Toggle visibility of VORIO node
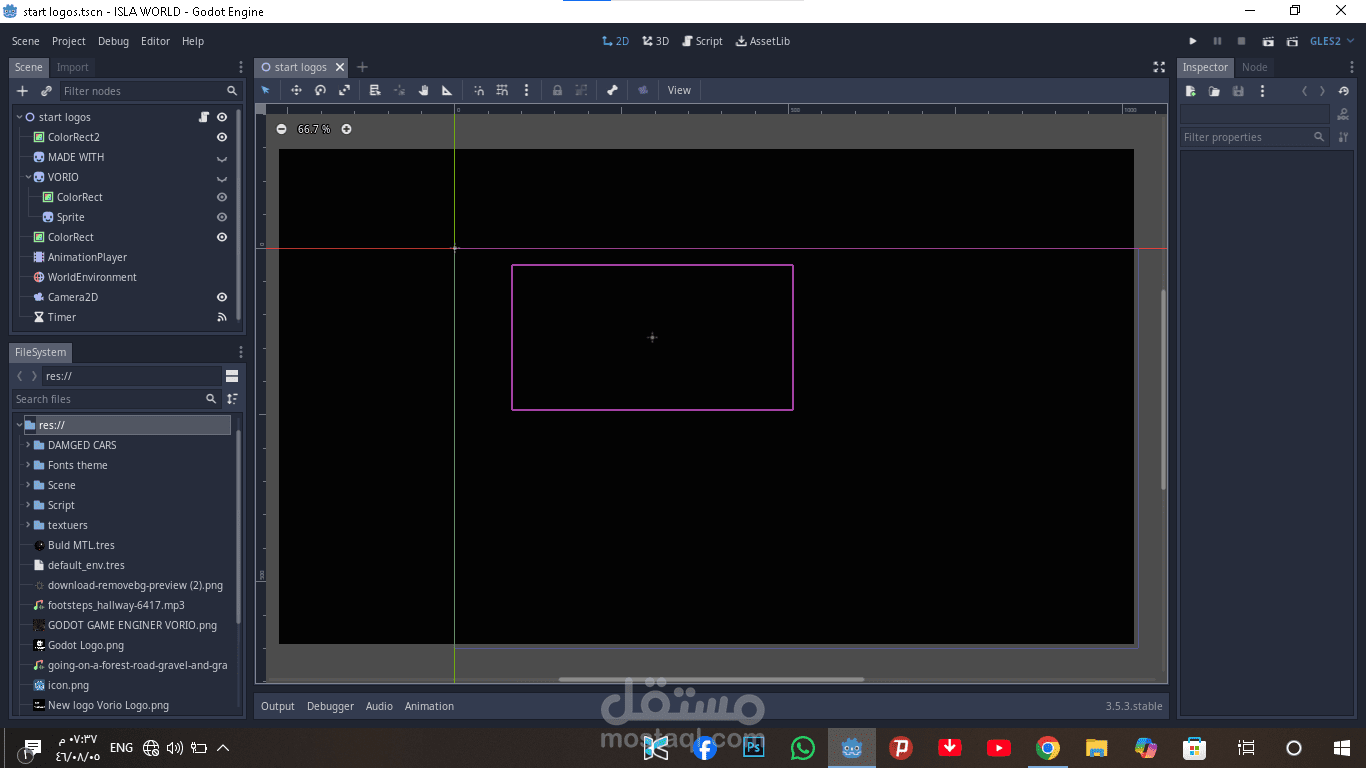The height and width of the screenshot is (768, 1366). 222,178
